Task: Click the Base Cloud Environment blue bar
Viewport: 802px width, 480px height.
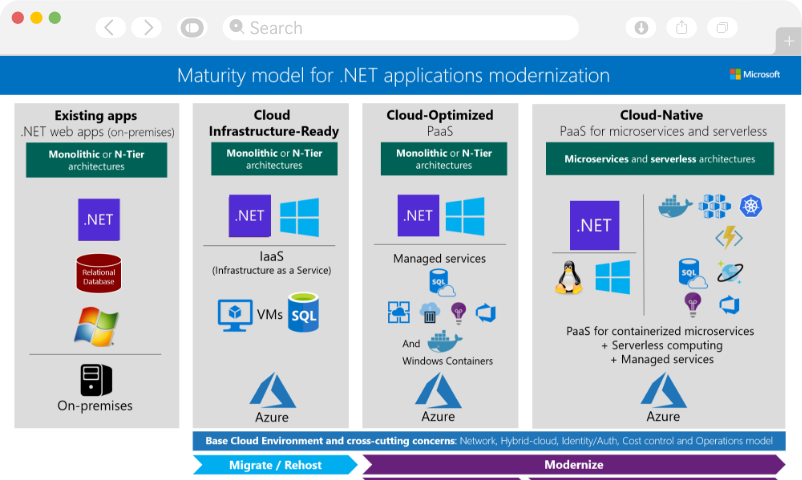Action: click(488, 441)
